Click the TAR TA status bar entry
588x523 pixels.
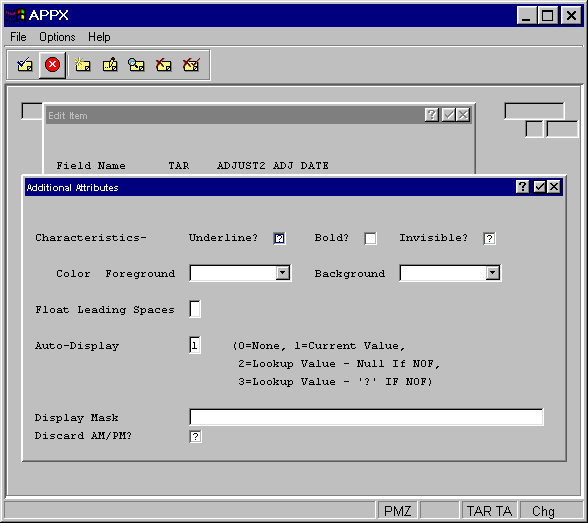pos(489,511)
